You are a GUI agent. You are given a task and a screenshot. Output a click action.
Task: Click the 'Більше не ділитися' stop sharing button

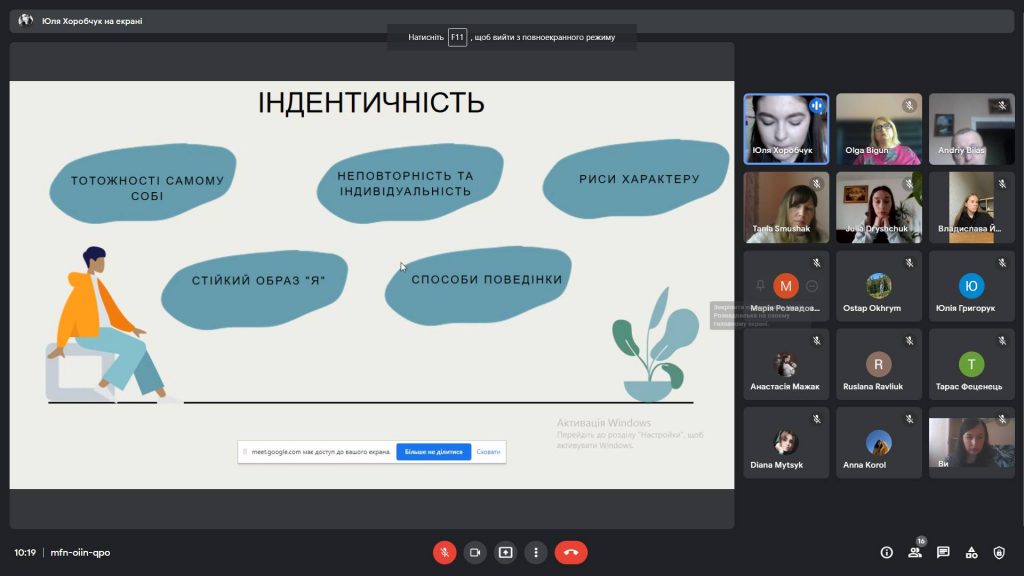(x=434, y=451)
